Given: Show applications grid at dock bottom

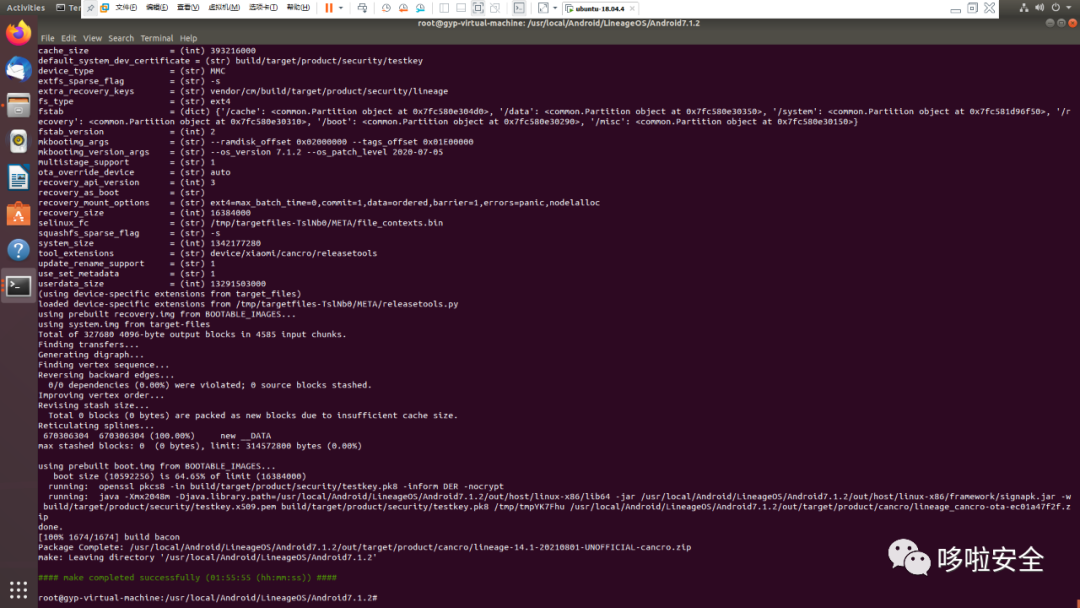Looking at the screenshot, I should [19, 589].
